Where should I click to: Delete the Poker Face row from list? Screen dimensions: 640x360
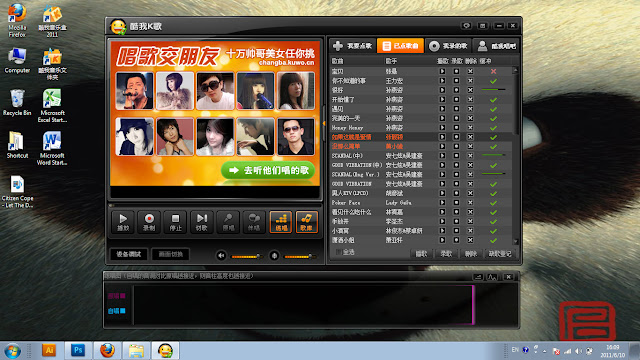470,203
